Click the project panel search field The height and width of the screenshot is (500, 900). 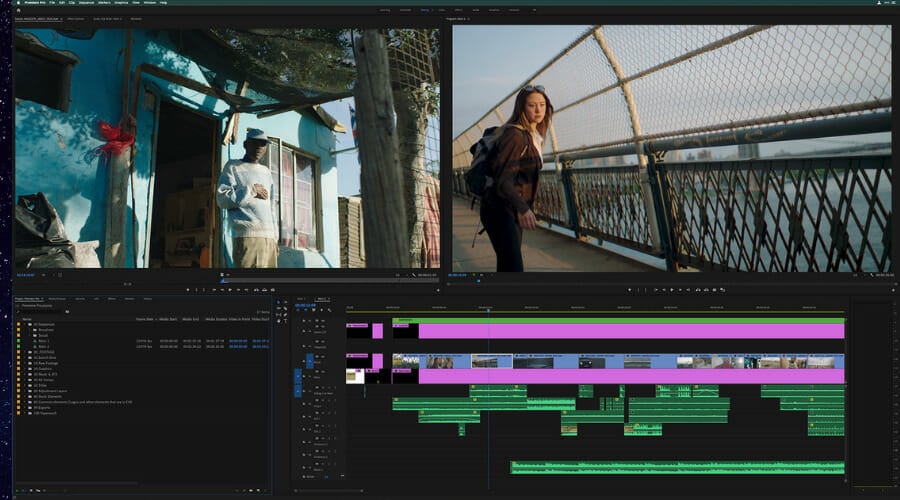[x=42, y=312]
